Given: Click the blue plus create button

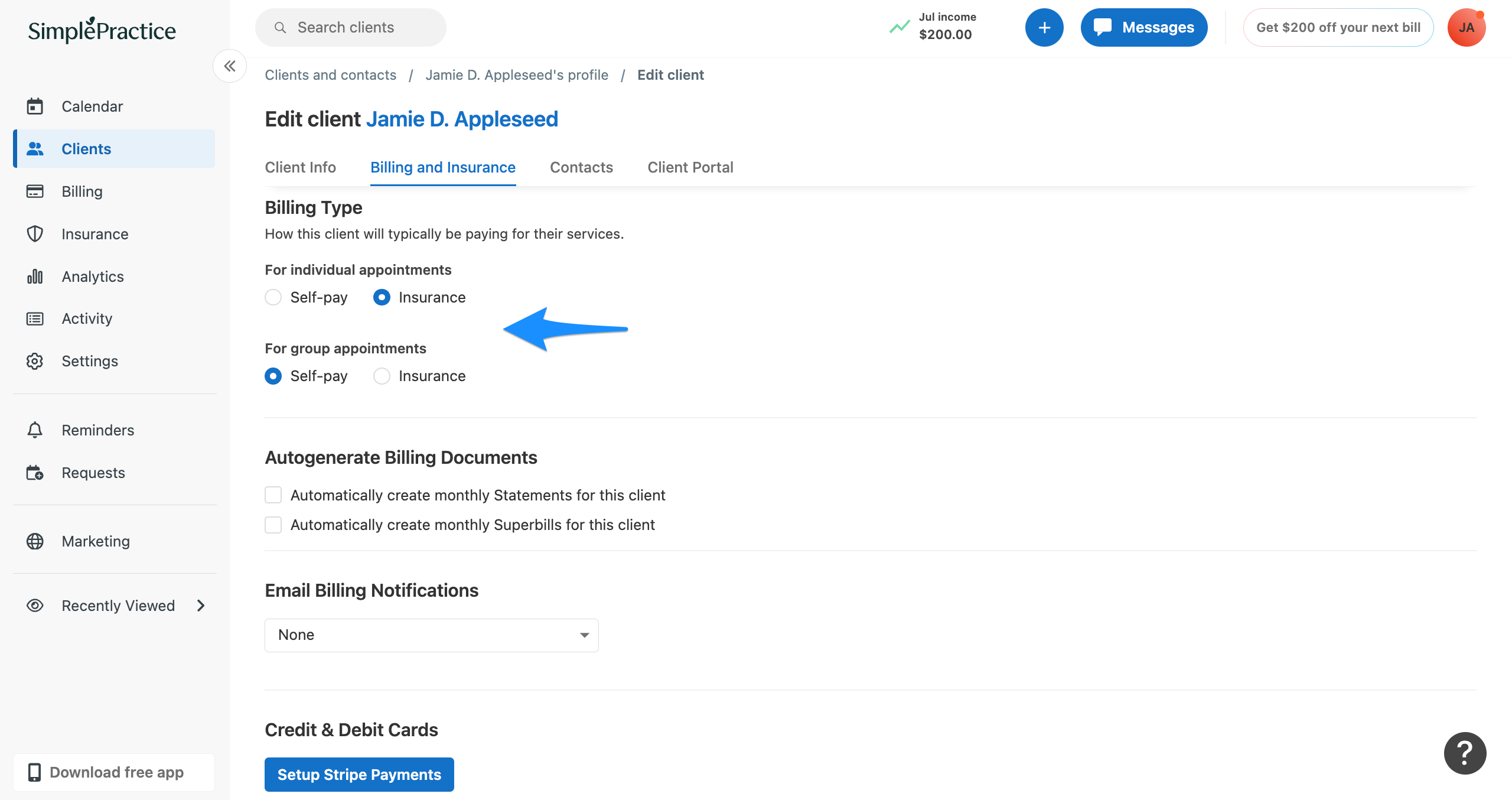Looking at the screenshot, I should (x=1044, y=27).
